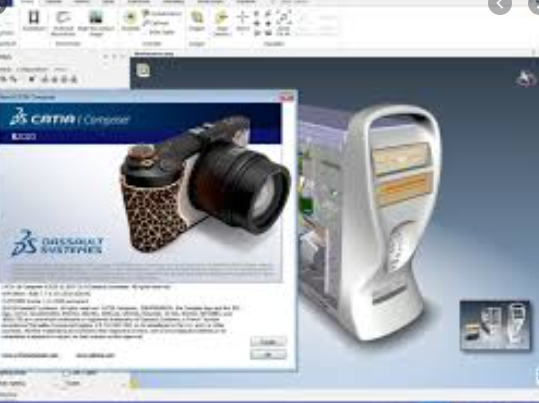Click the black square icon in the left panel's toolbar
Viewport: 539px width, 403px height.
32,79
